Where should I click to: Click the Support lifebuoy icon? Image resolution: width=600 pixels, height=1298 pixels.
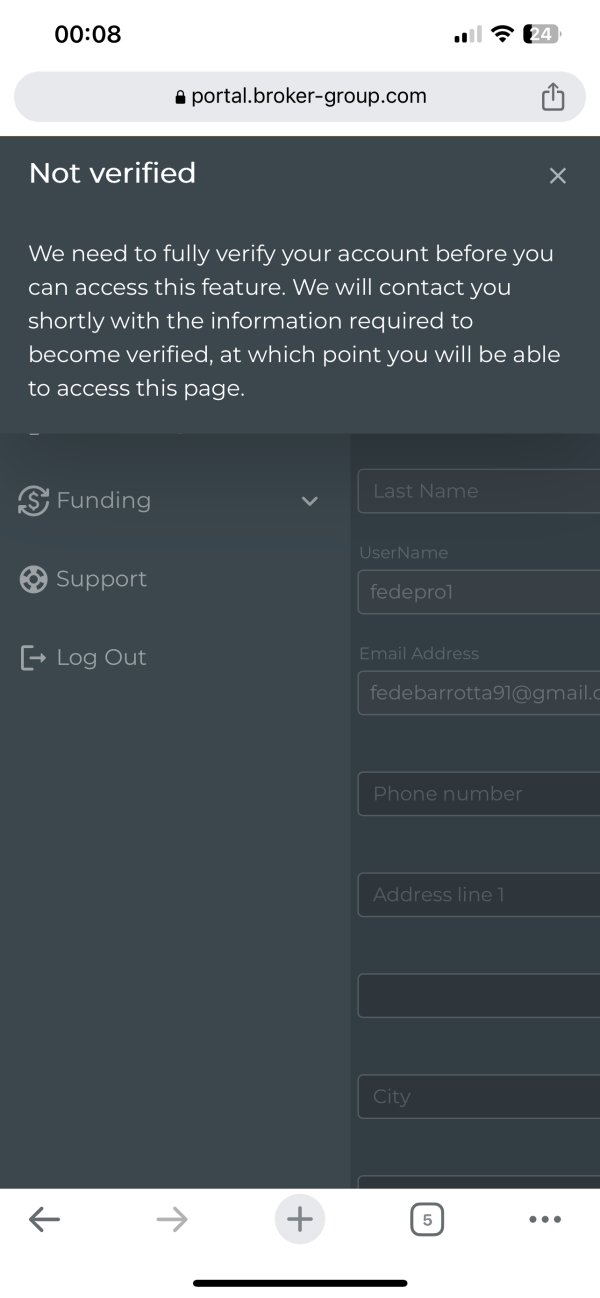coord(33,579)
